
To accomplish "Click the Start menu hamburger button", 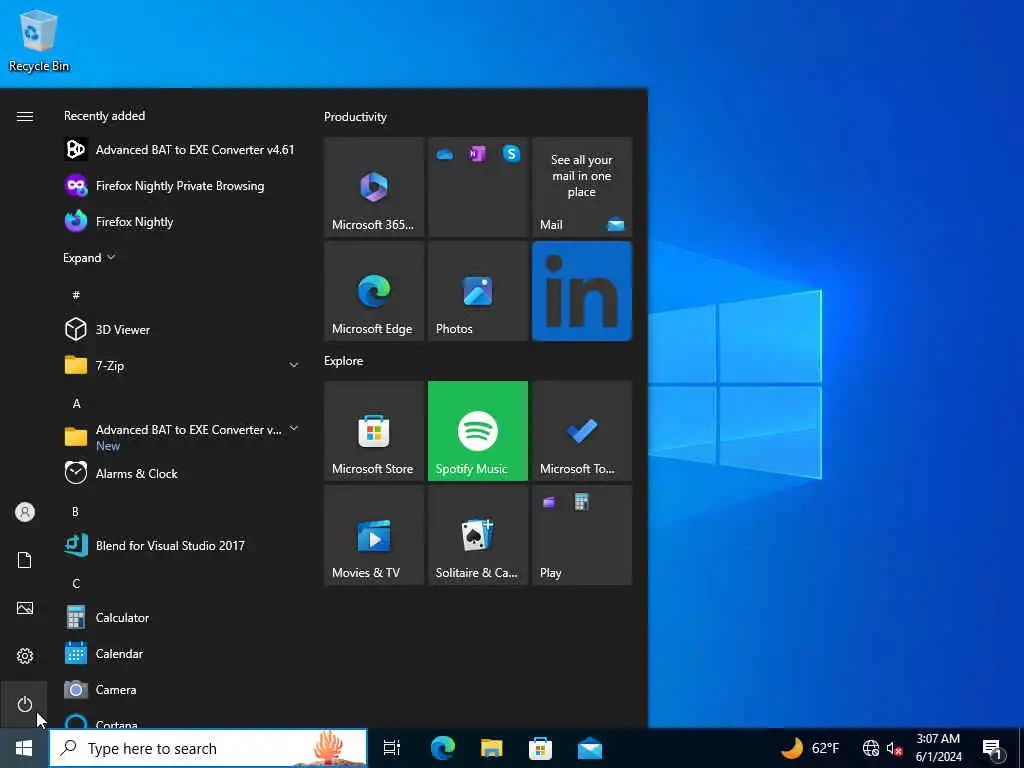I will [x=25, y=116].
